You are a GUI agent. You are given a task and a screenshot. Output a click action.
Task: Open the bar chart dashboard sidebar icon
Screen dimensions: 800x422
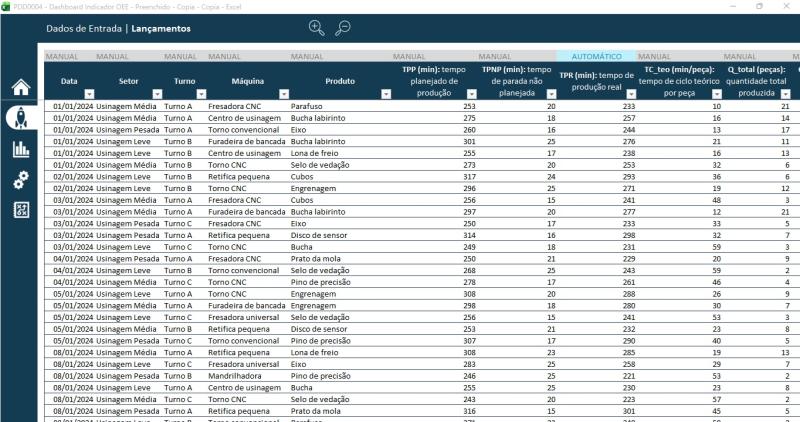click(20, 149)
